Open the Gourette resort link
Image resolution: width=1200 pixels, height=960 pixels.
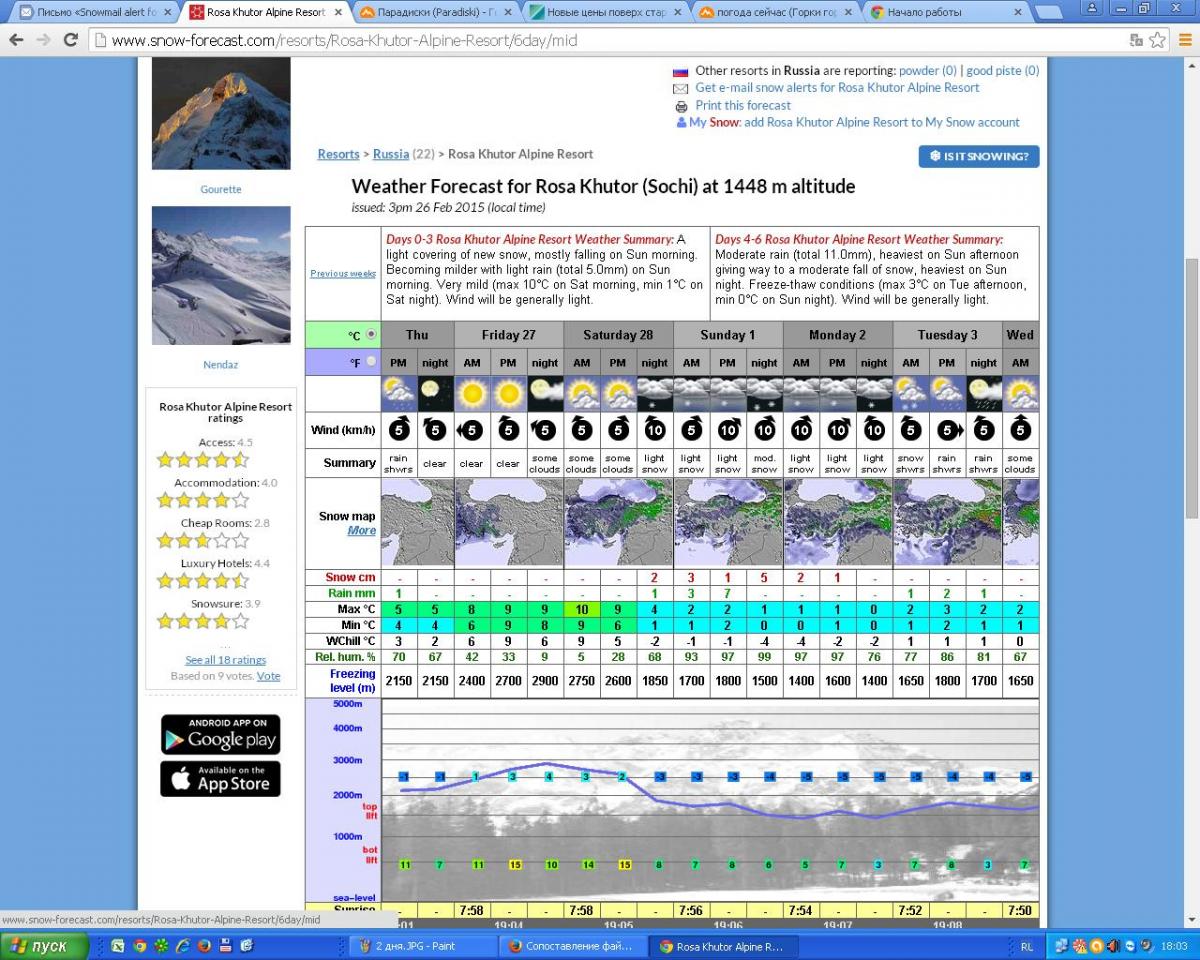pos(221,189)
